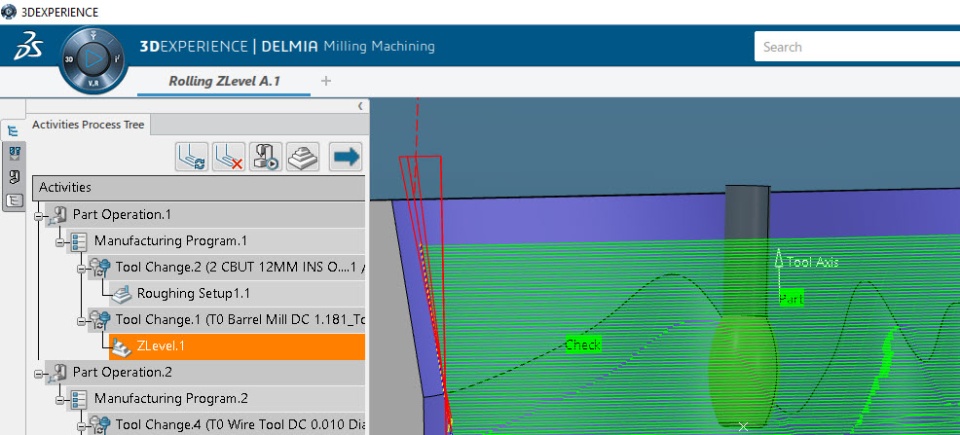Click the green Part label in viewport
Screen dimensions: 960x435
[x=791, y=299]
